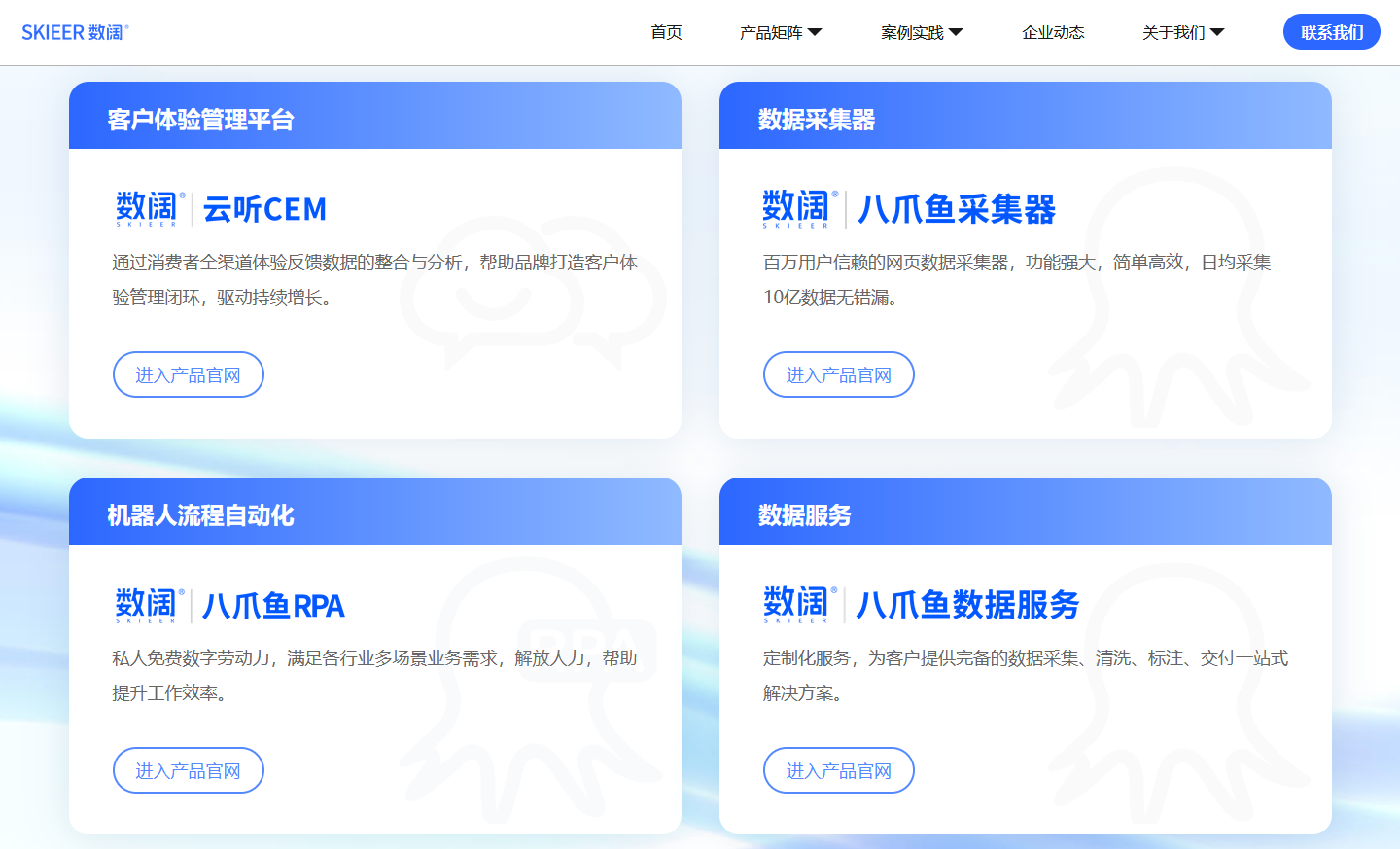Open the 案例实践 menu
This screenshot has width=1400, height=849.
(x=912, y=32)
